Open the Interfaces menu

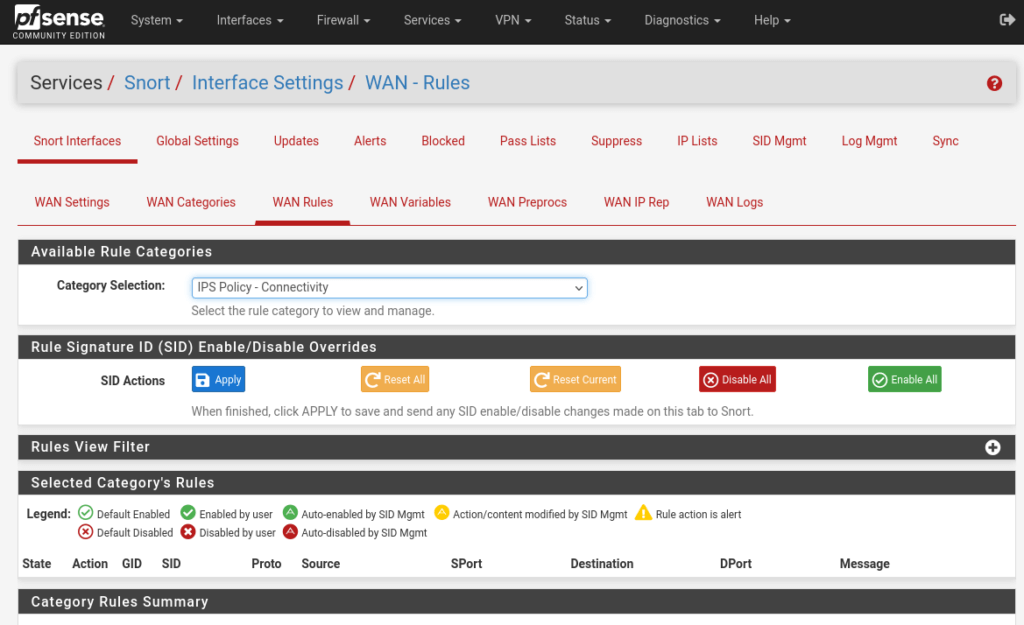point(250,20)
